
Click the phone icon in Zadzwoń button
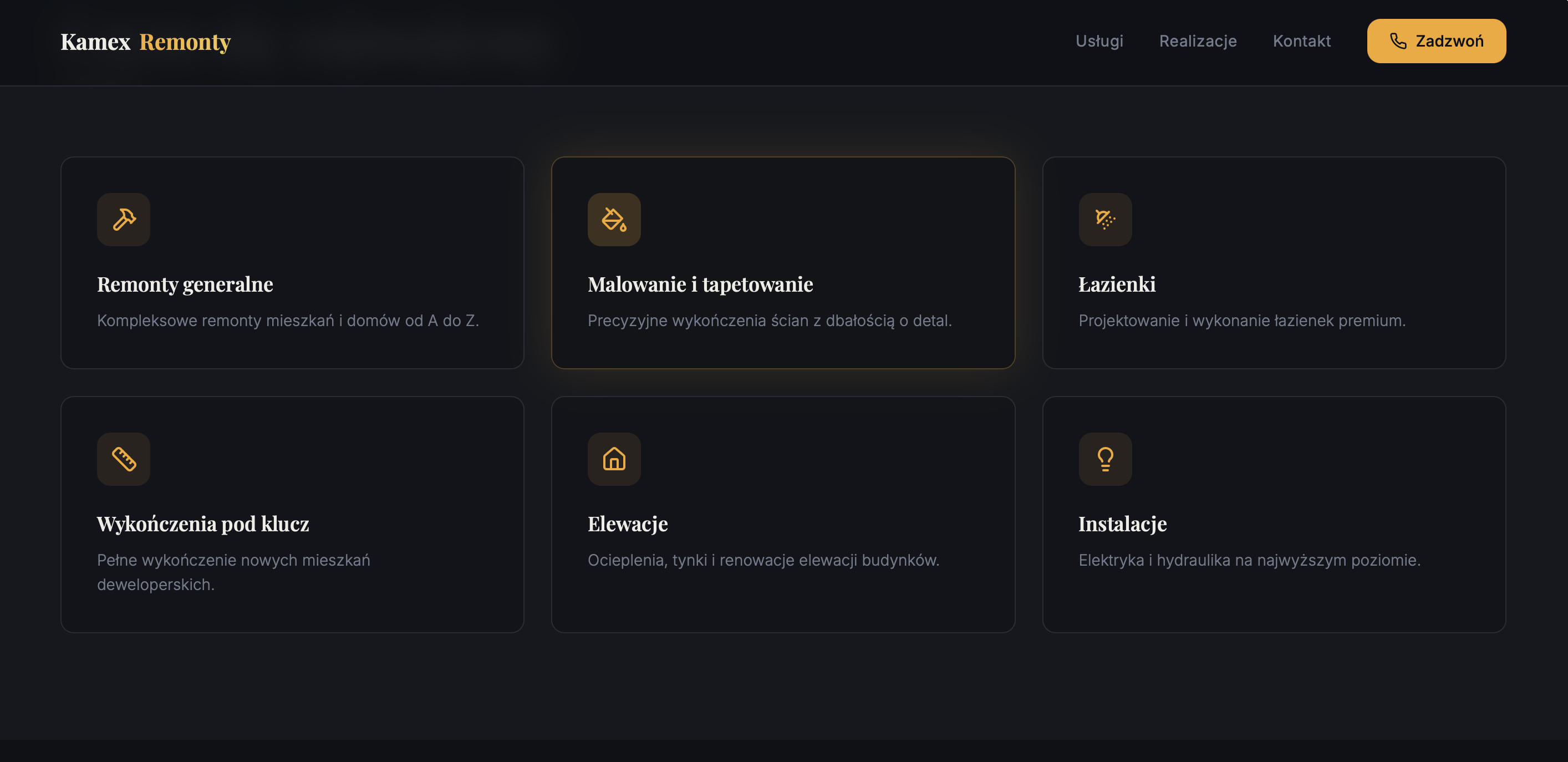coord(1398,41)
